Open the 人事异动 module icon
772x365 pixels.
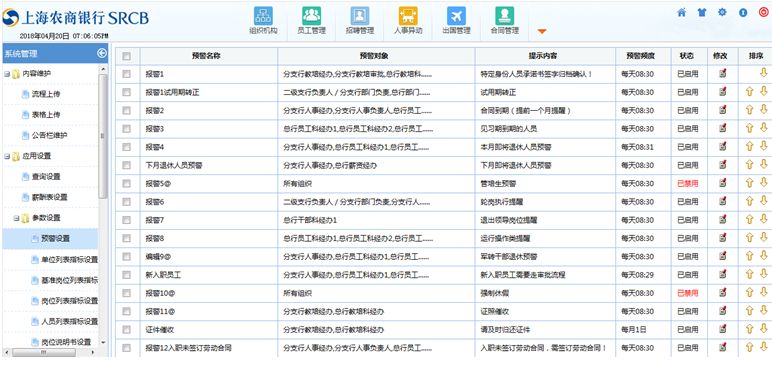408,16
